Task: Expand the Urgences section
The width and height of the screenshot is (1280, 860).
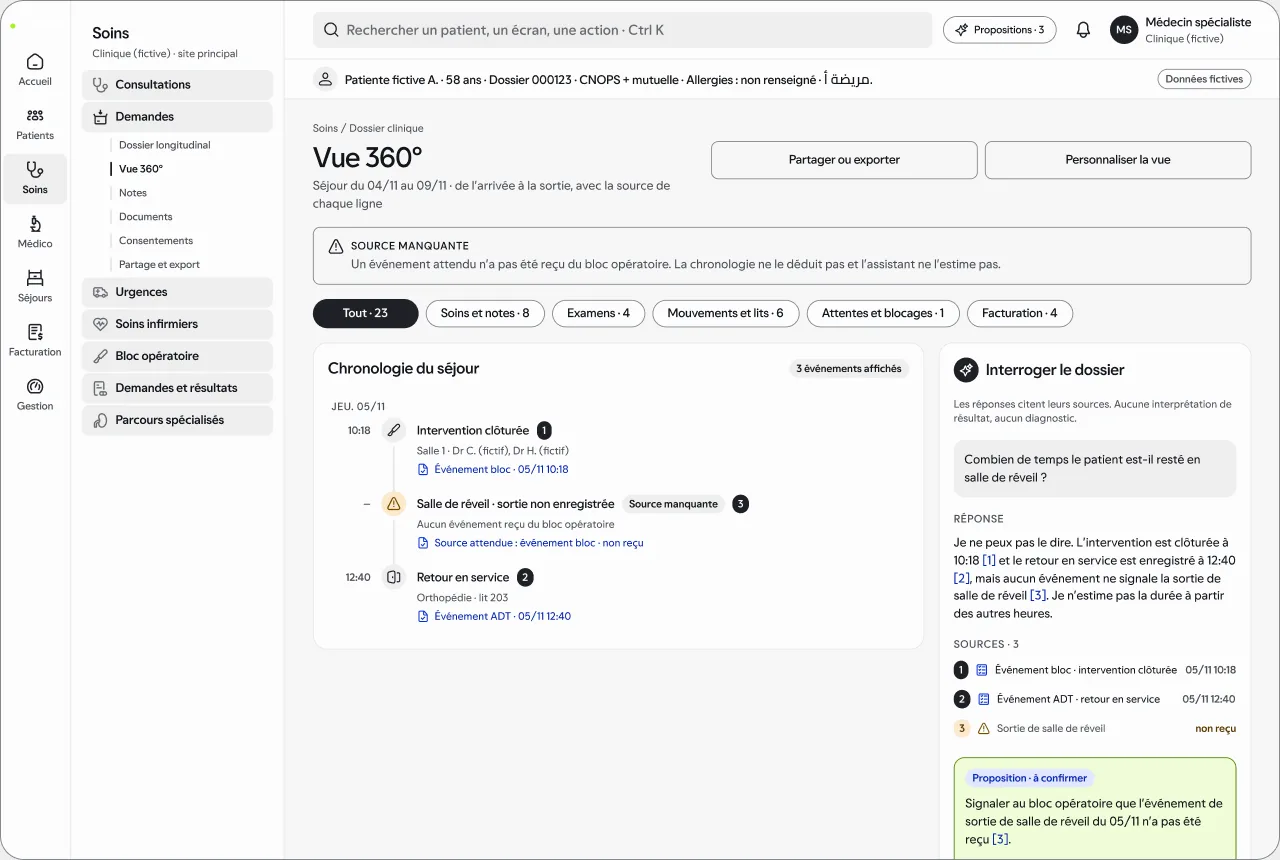Action: point(177,292)
